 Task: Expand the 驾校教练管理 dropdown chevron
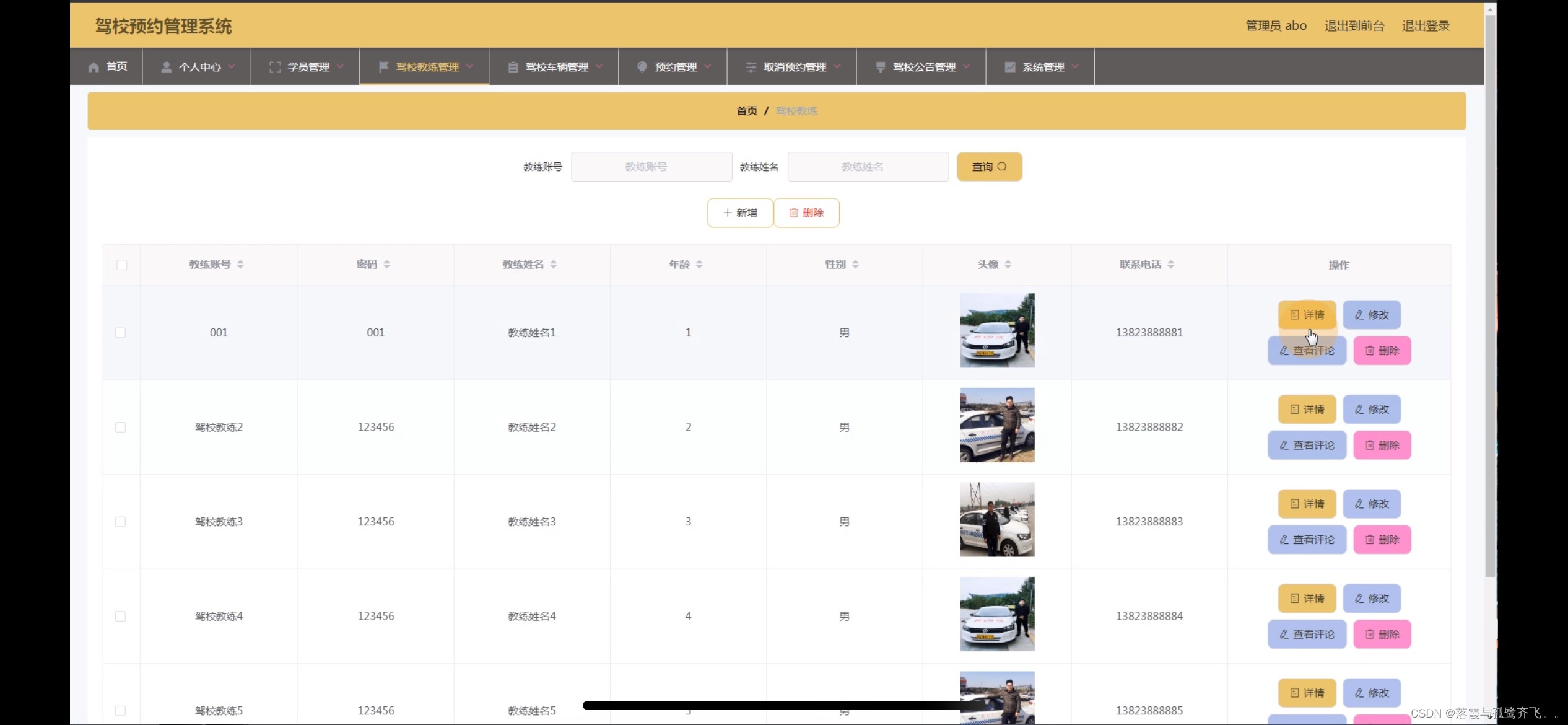click(469, 66)
